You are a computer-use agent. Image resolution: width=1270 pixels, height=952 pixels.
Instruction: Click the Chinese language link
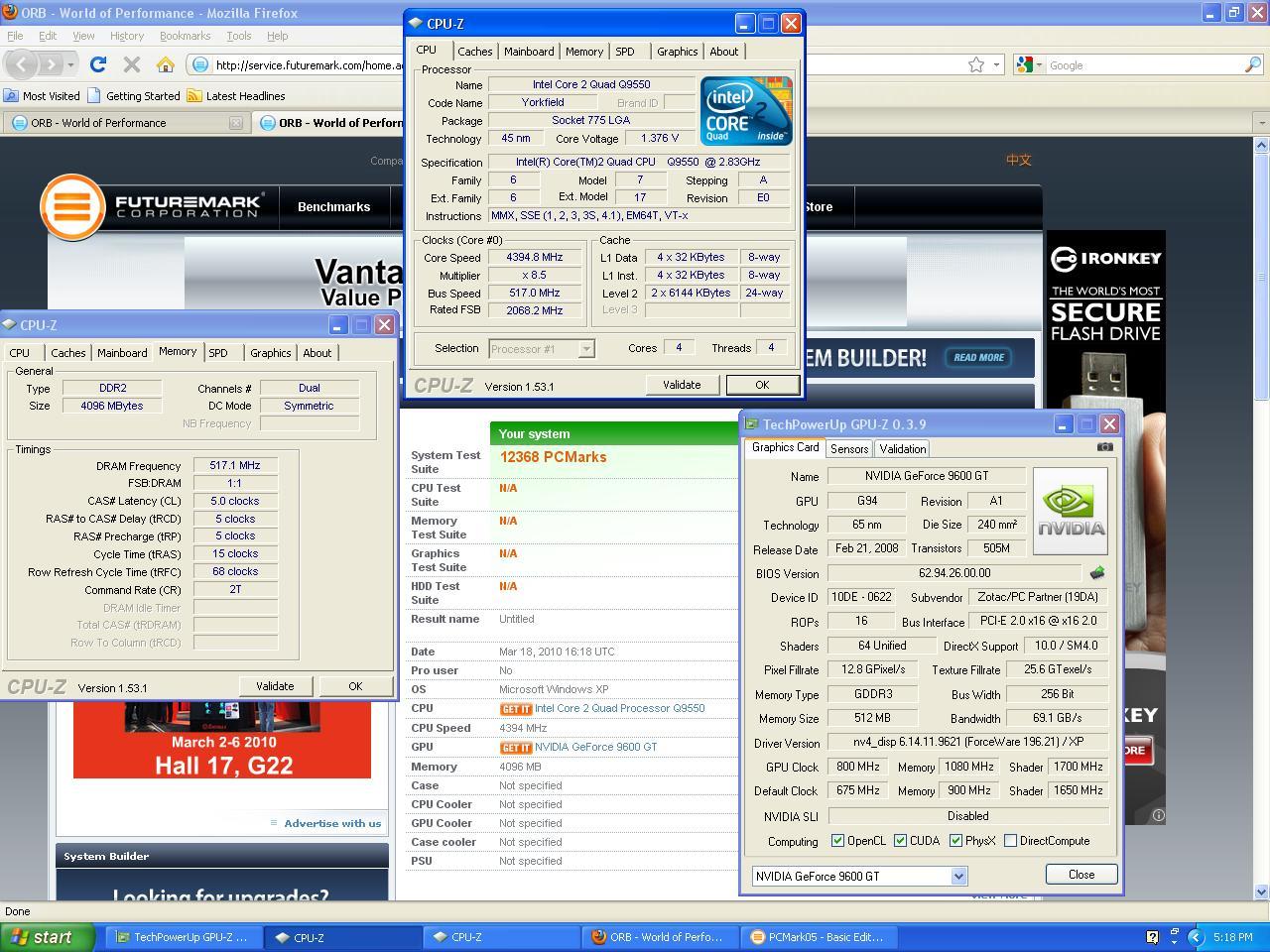tap(1019, 160)
